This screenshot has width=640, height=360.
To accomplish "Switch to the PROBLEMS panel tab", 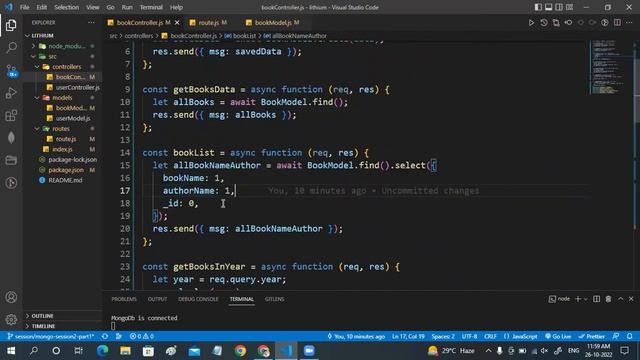I will click(124, 299).
